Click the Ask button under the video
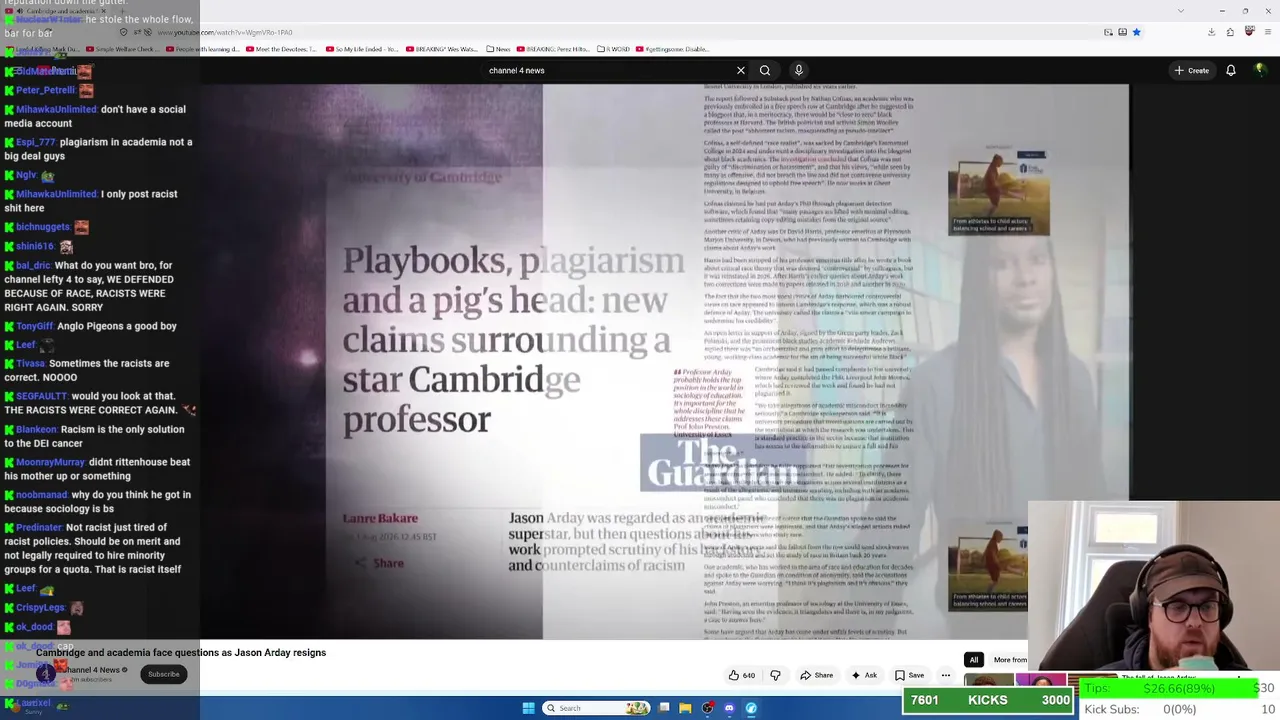The image size is (1280, 720). (864, 675)
